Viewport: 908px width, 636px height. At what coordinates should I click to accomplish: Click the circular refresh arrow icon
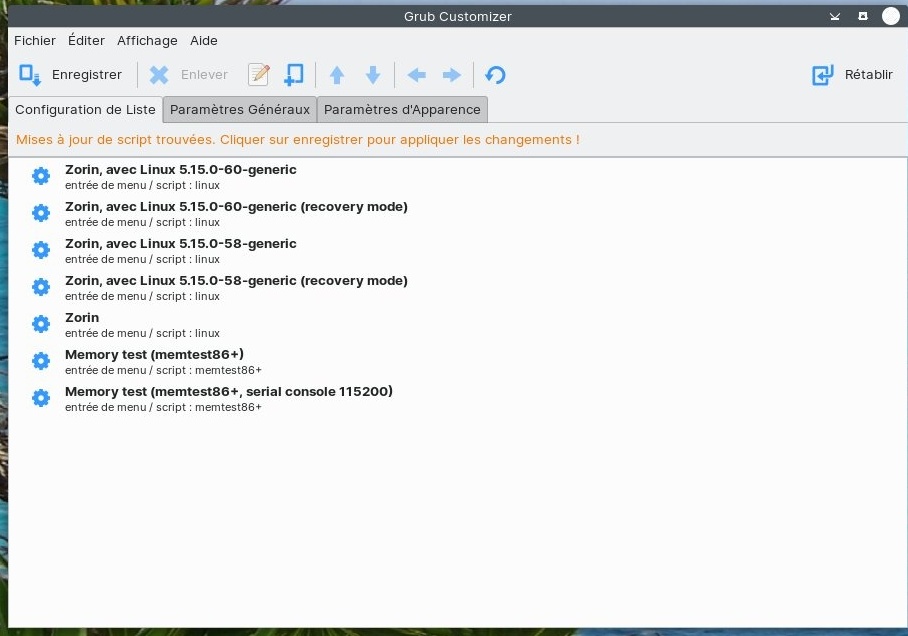click(x=495, y=75)
